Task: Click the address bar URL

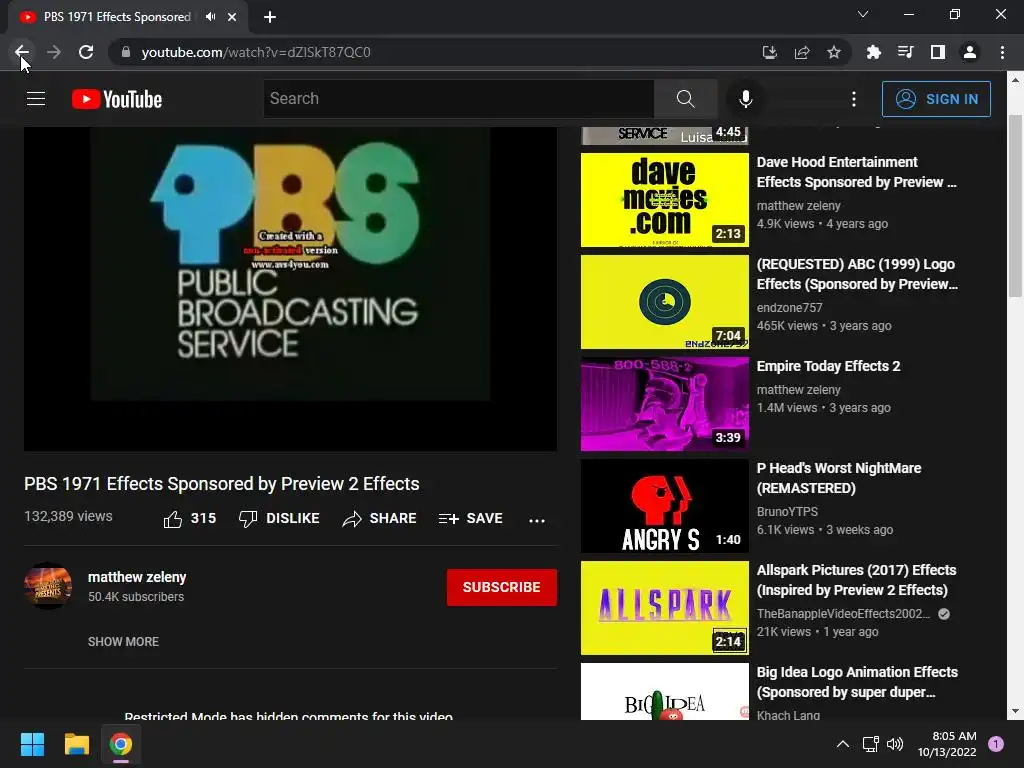Action: [x=256, y=52]
